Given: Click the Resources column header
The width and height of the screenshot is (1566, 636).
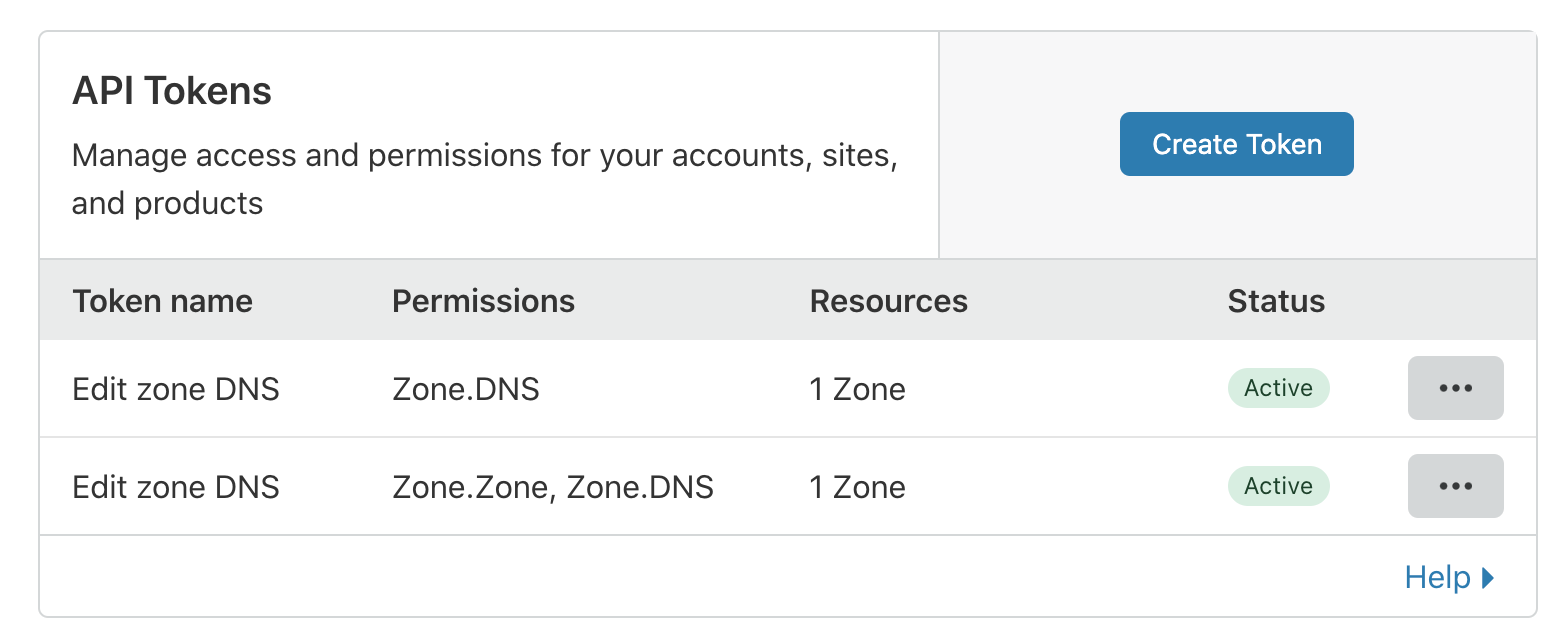Looking at the screenshot, I should click(888, 301).
